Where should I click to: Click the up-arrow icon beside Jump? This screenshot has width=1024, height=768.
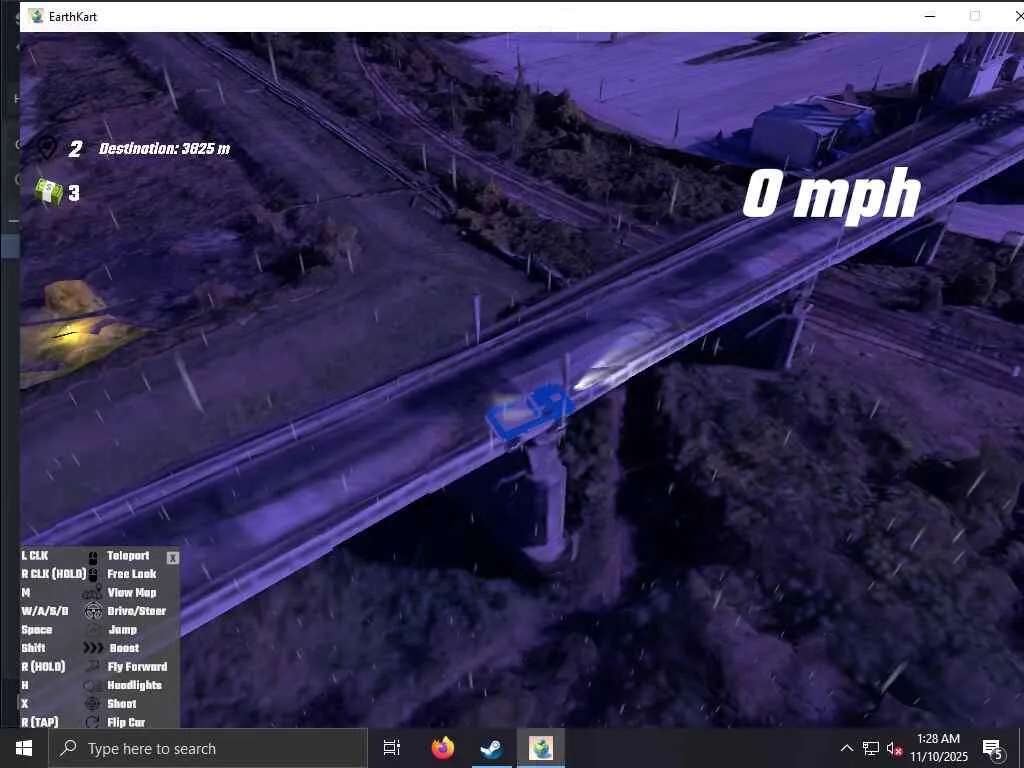pos(93,630)
